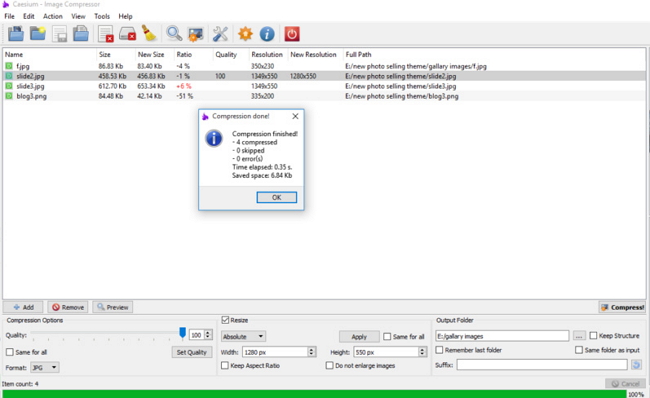This screenshot has width=650, height=398.
Task: Click the orange gear update icon
Action: coord(245,34)
